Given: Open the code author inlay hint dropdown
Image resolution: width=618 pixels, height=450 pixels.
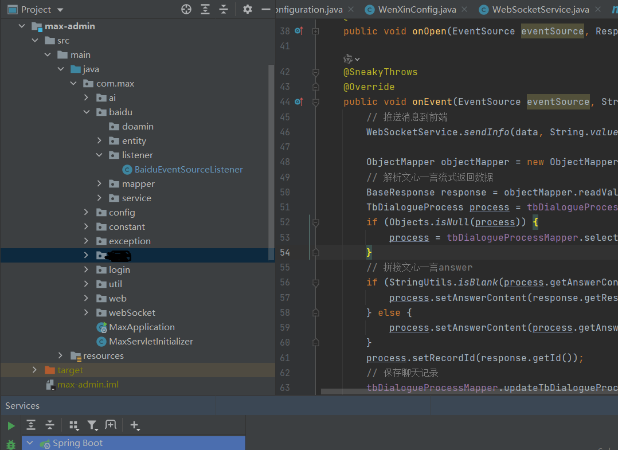Looking at the screenshot, I should coord(352,59).
